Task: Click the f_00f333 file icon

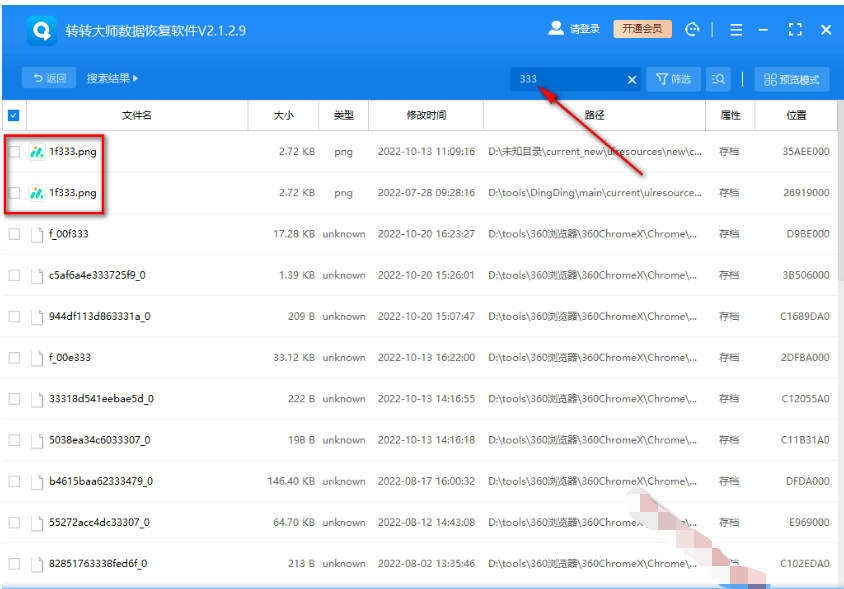Action: point(37,234)
